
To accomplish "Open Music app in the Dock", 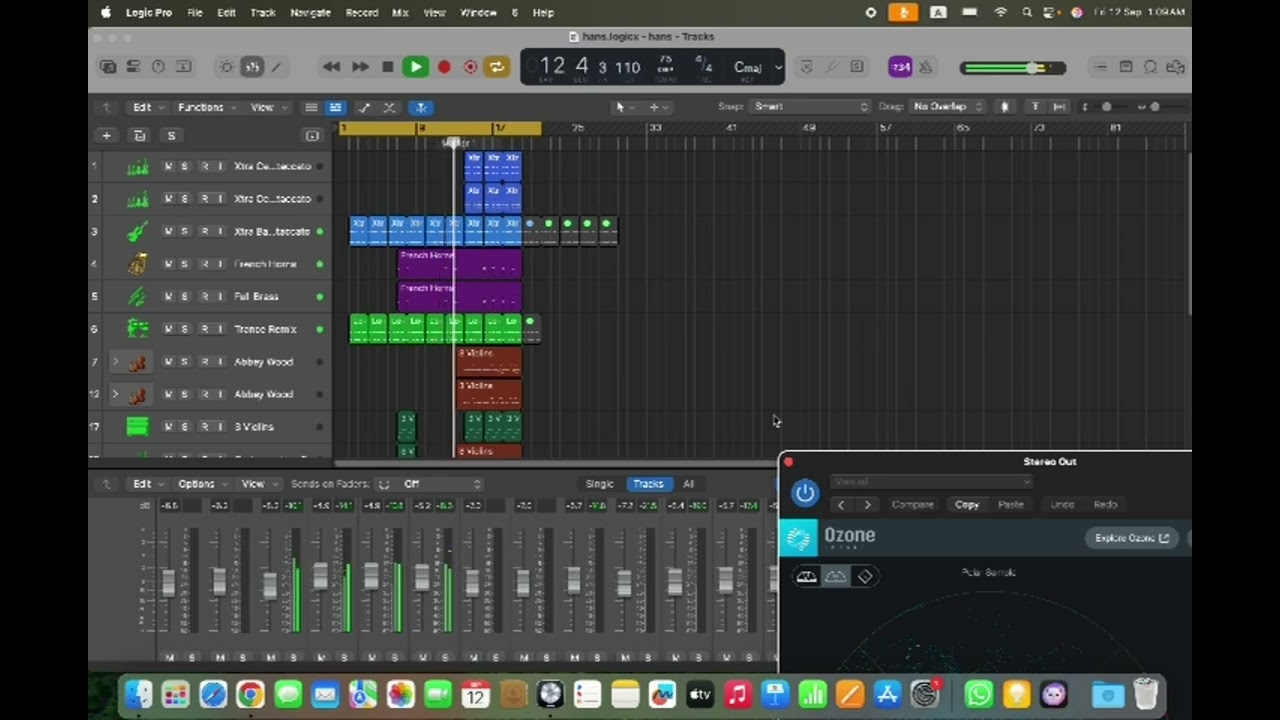I will click(737, 694).
